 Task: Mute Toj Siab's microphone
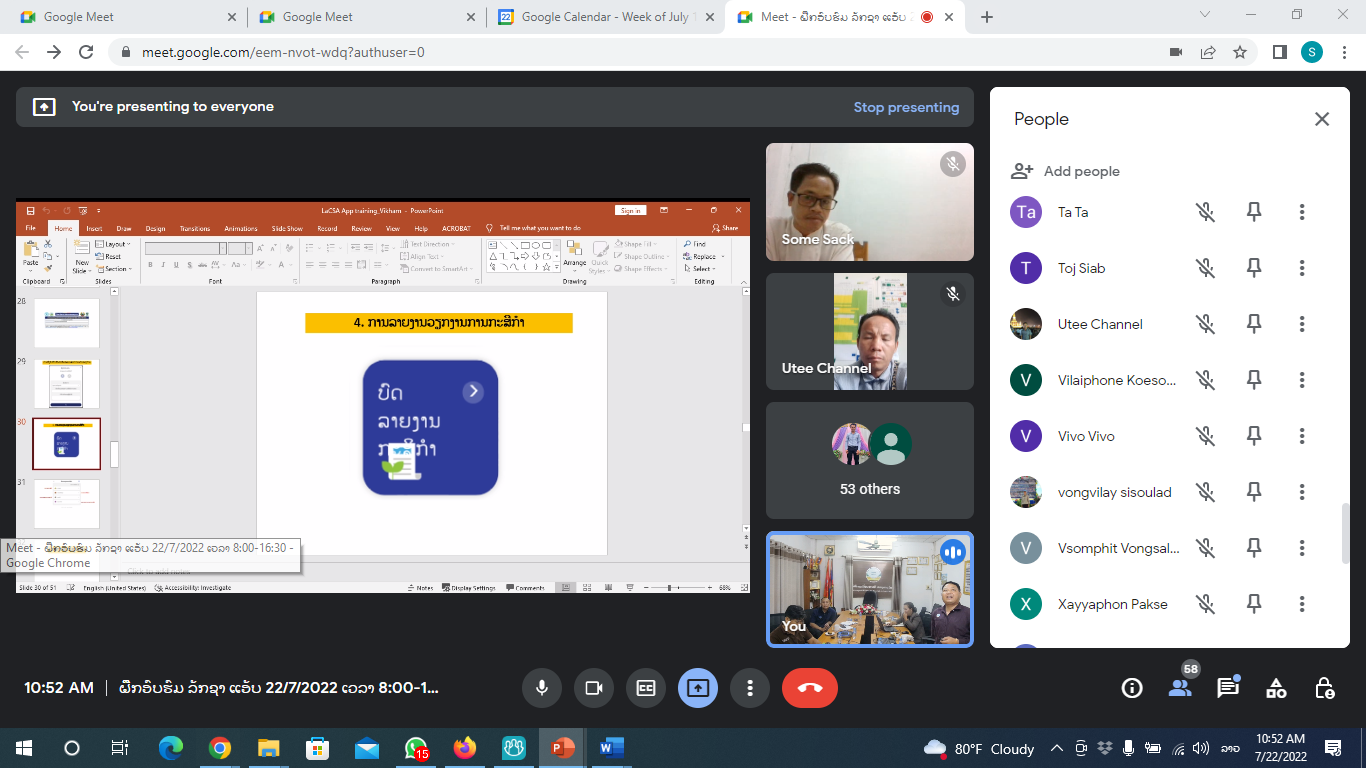(1206, 268)
